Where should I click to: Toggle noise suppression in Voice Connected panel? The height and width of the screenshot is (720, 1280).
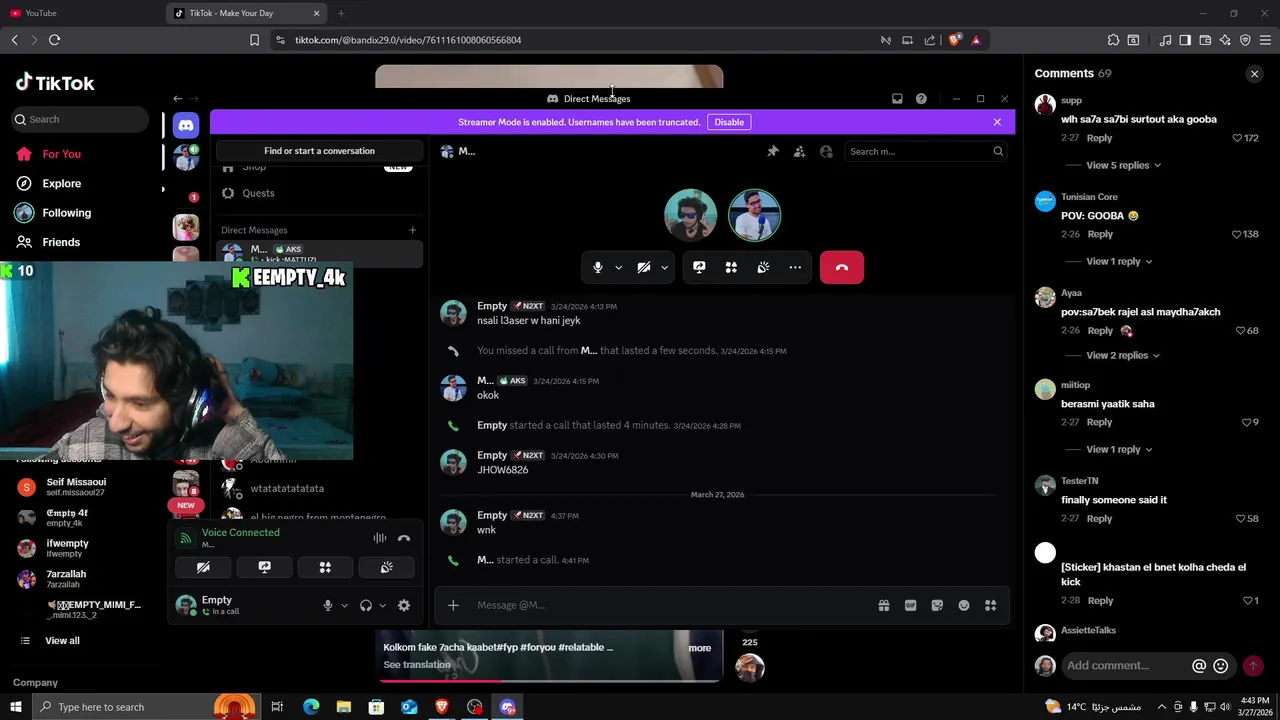(x=380, y=538)
